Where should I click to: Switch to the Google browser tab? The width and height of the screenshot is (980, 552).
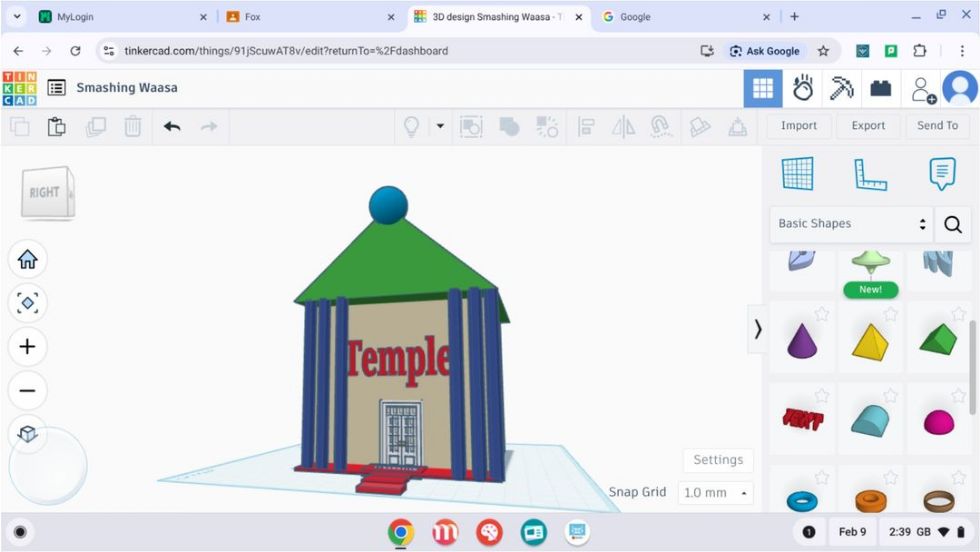(x=680, y=17)
